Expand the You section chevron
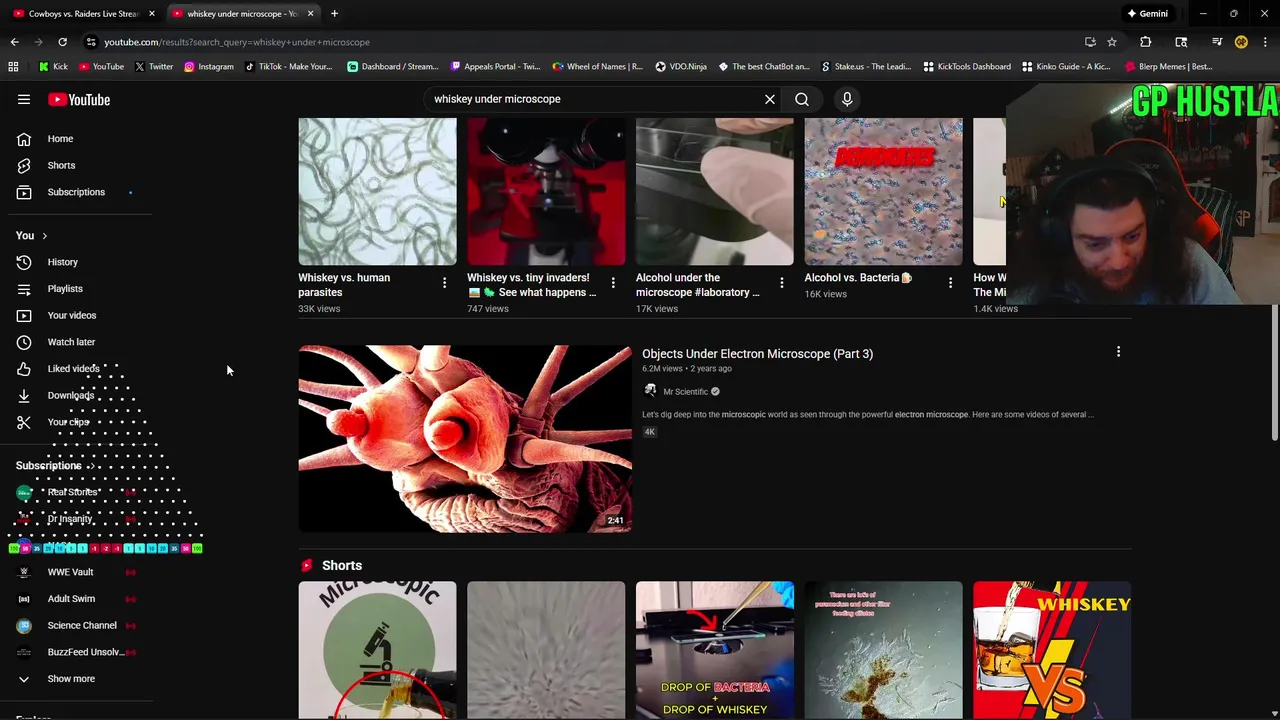This screenshot has height=720, width=1280. click(44, 236)
